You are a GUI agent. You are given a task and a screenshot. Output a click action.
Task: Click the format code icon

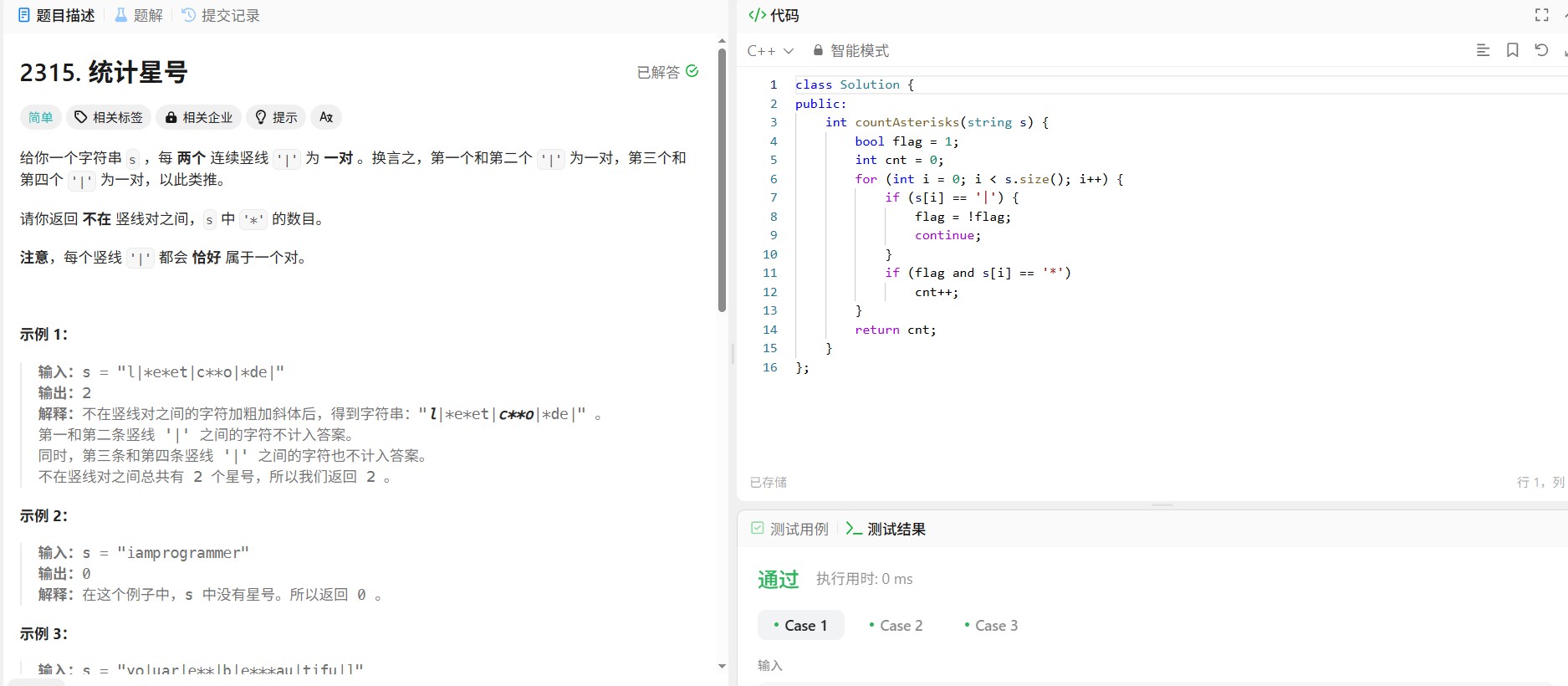pos(1483,50)
